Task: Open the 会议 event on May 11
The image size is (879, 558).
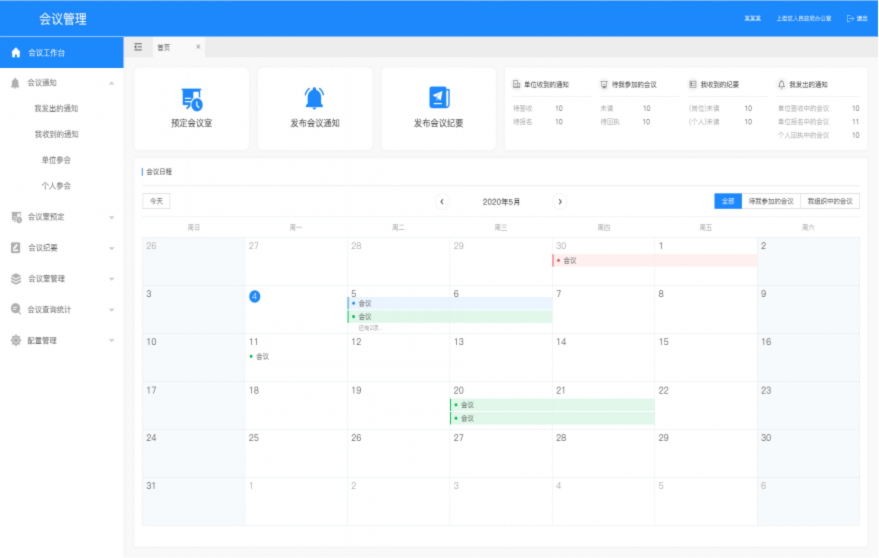Action: point(262,356)
